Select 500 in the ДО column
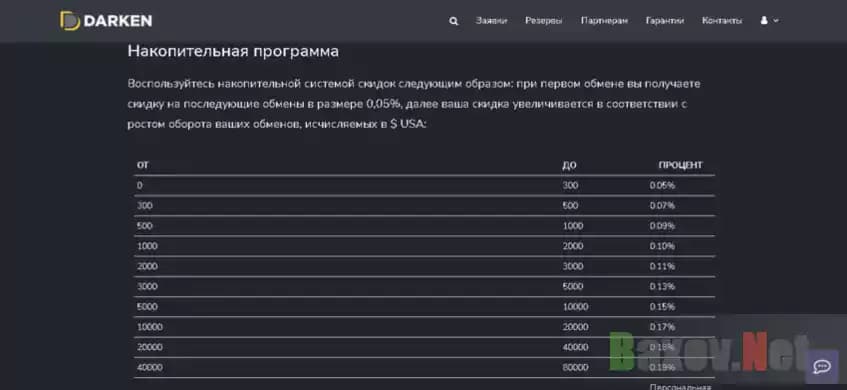The height and width of the screenshot is (390, 847). pos(570,206)
